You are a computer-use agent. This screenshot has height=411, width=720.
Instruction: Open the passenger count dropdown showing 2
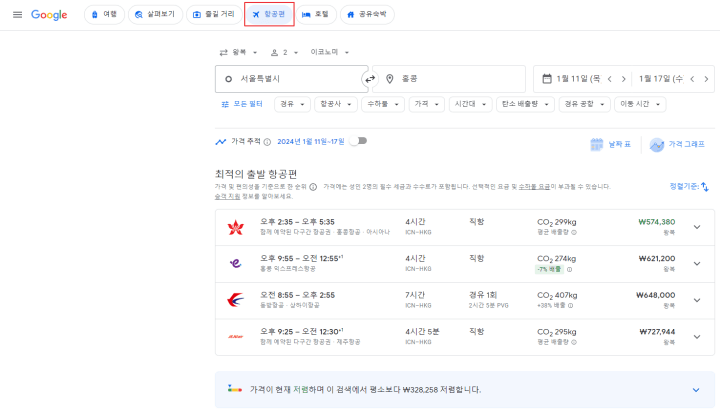pos(285,52)
